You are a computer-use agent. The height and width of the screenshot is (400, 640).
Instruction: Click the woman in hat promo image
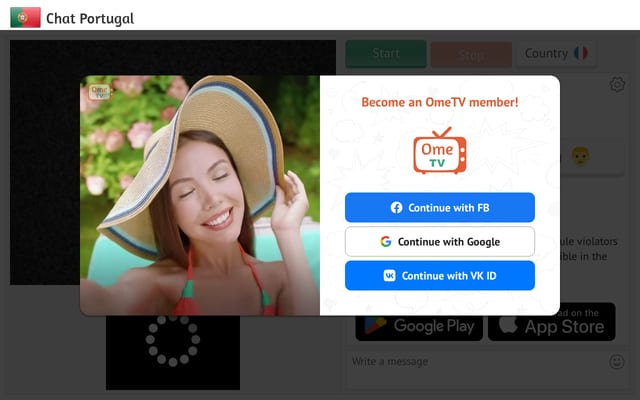200,195
